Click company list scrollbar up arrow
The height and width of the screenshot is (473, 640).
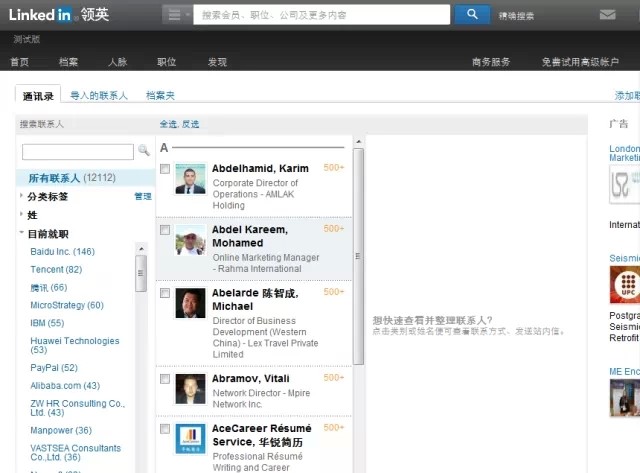point(141,249)
